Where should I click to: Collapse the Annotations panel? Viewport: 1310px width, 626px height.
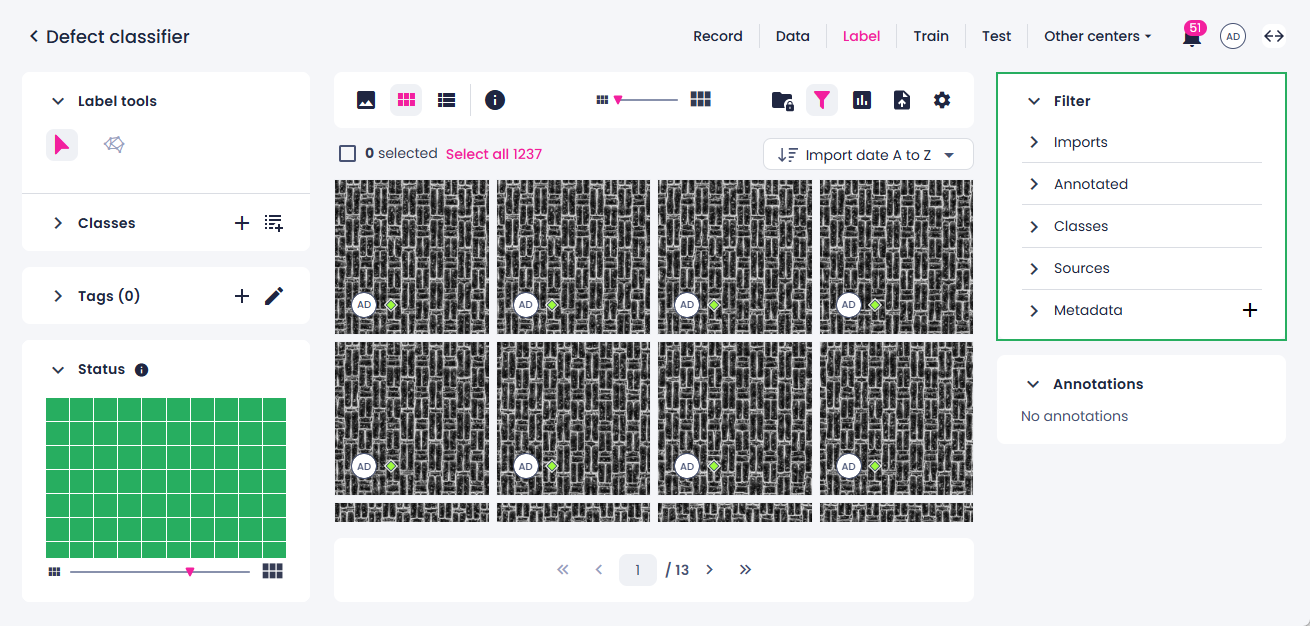click(1034, 384)
